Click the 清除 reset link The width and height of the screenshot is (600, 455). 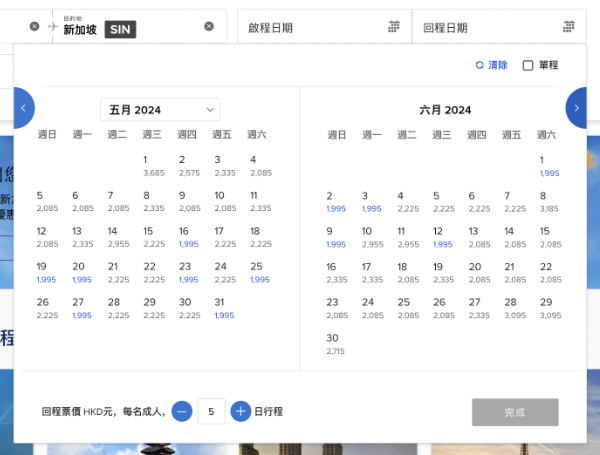pyautogui.click(x=492, y=65)
